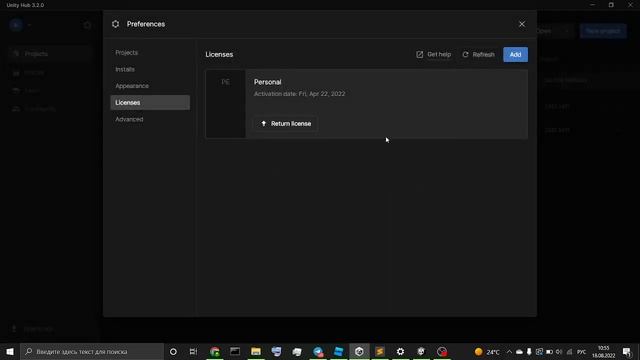Click the activation date text
The width and height of the screenshot is (640, 360).
299,94
